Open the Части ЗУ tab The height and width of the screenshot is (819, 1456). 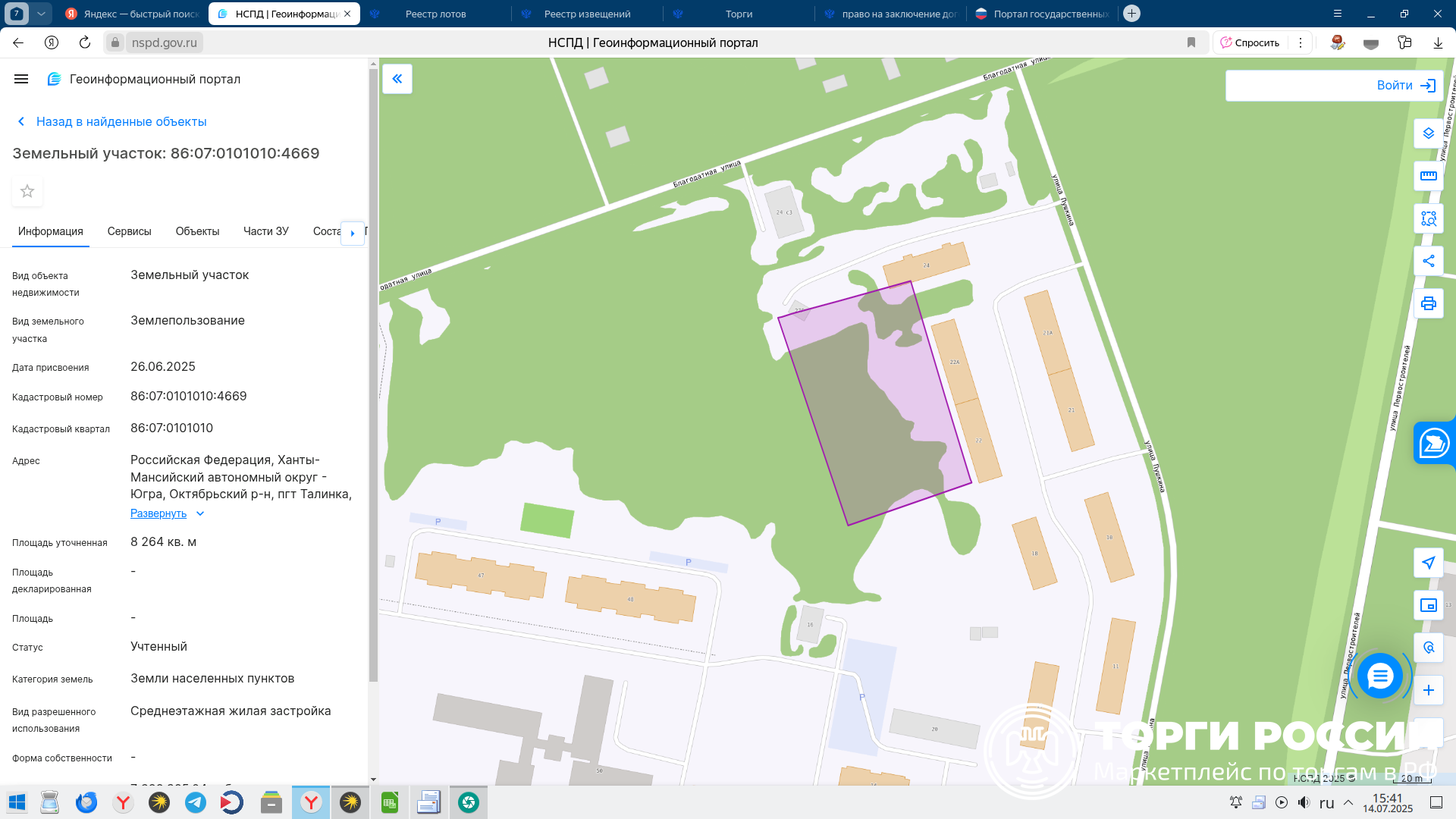tap(265, 231)
